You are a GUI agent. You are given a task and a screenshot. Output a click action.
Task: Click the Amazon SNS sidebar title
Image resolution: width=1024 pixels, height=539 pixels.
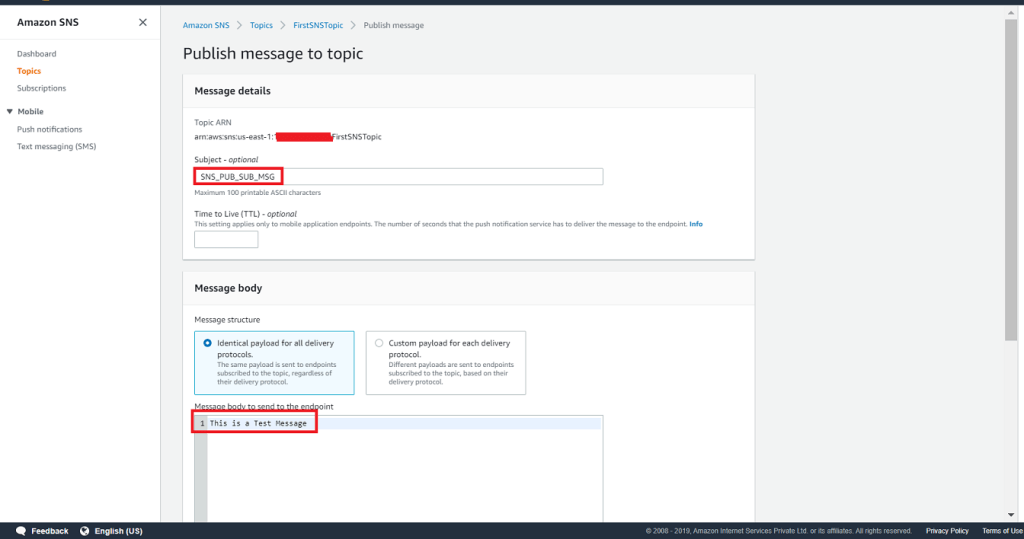(48, 22)
